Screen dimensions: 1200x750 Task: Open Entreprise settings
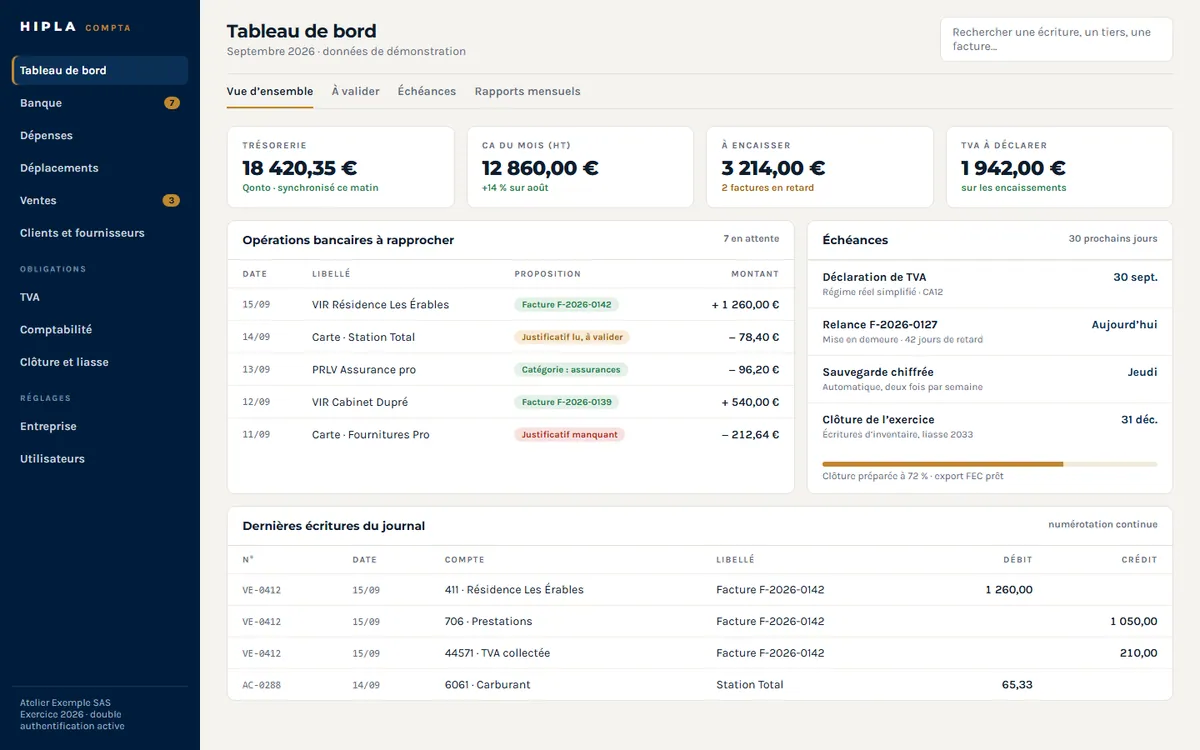pyautogui.click(x=100, y=426)
